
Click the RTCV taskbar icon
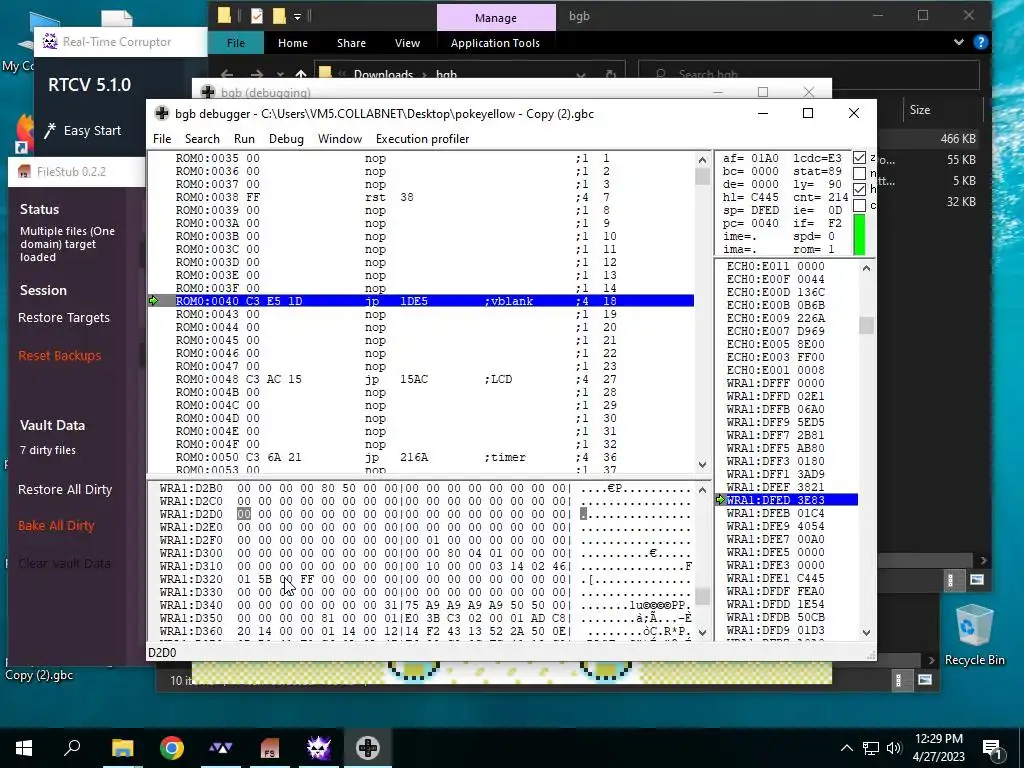(x=319, y=748)
